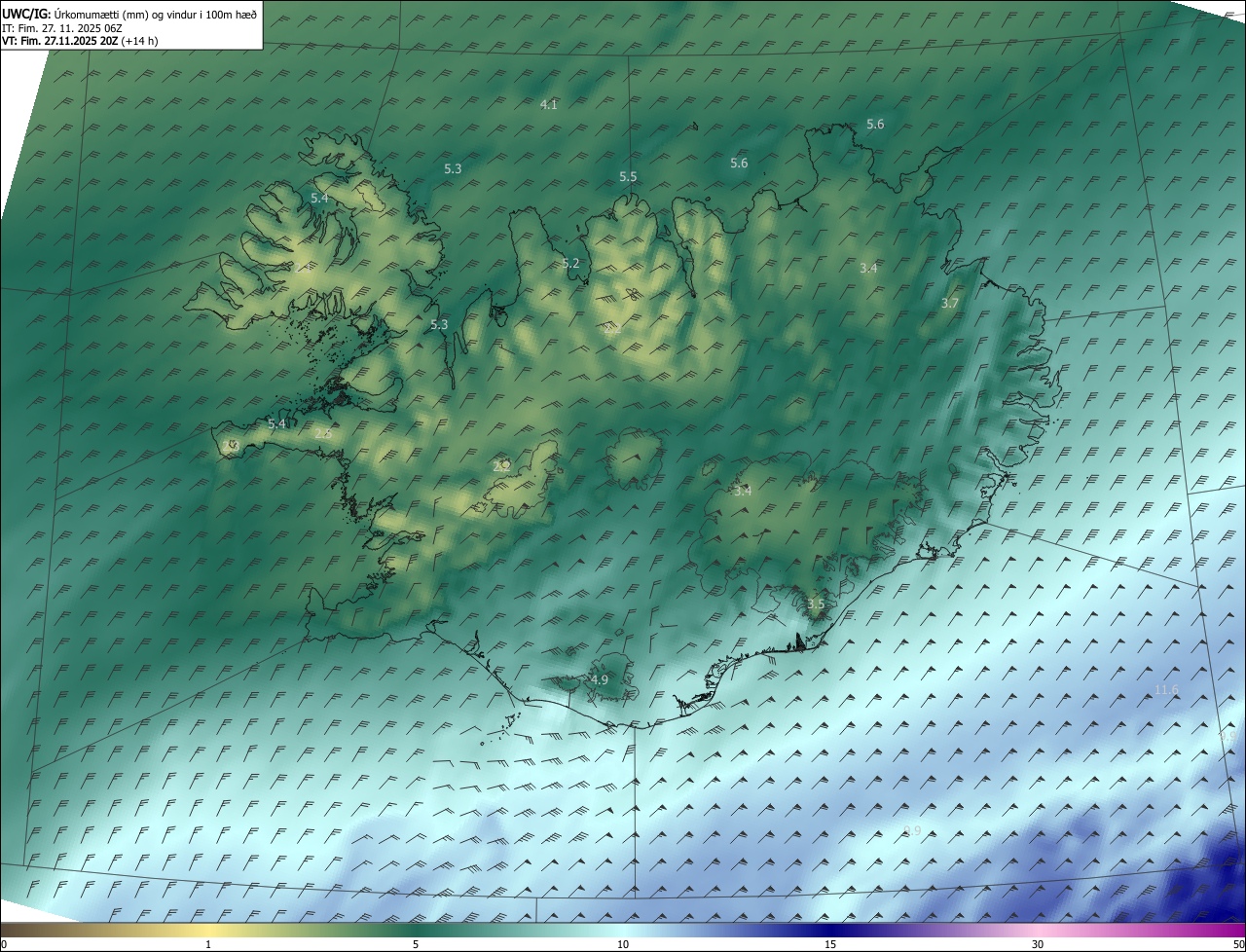Click the 11.6 value over the ocean
Viewport: 1246px width, 952px height.
(1166, 689)
